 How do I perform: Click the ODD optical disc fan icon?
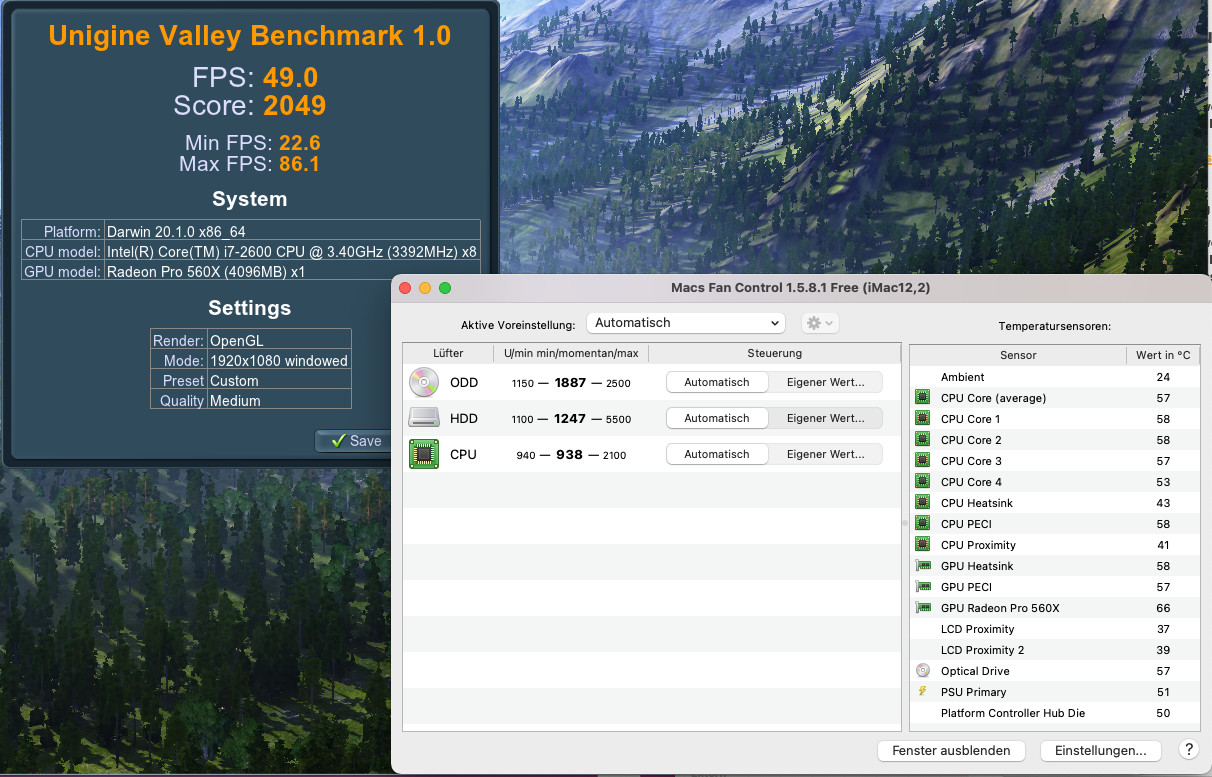[x=424, y=382]
